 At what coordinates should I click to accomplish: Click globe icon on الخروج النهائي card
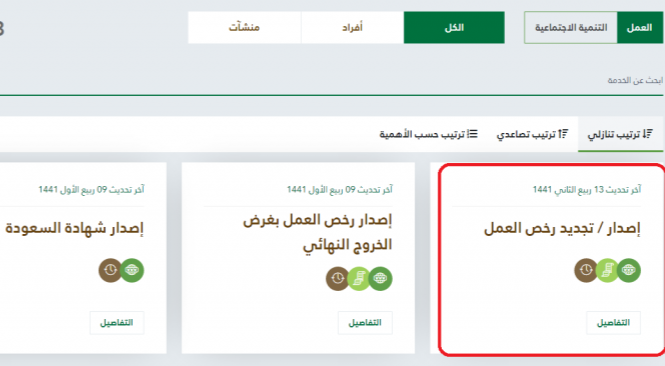(x=380, y=279)
